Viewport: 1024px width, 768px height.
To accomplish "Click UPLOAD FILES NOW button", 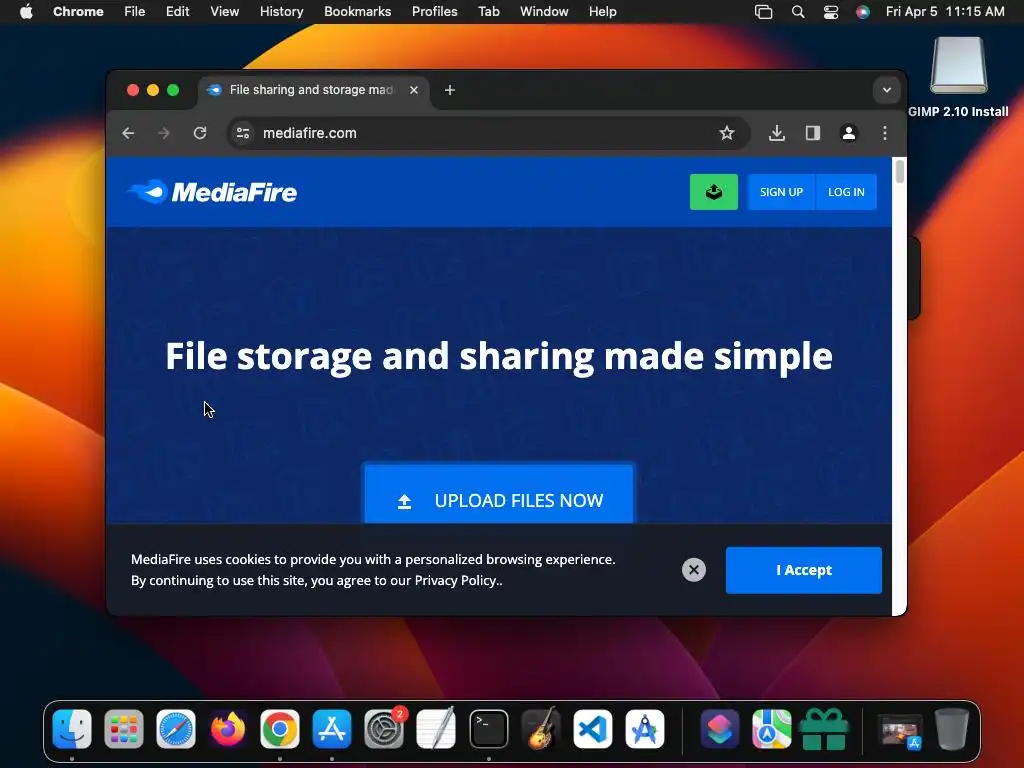I will point(499,494).
